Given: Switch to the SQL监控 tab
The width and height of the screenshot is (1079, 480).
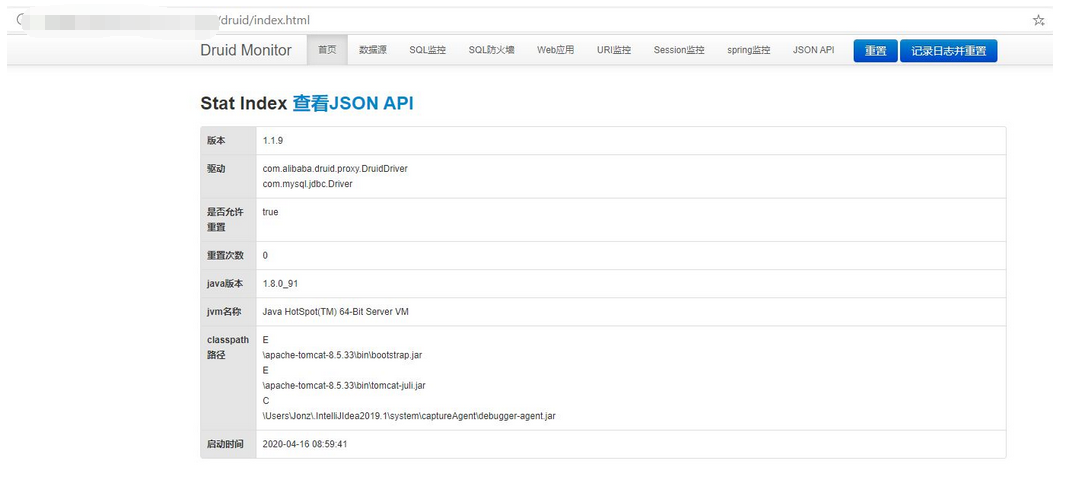Looking at the screenshot, I should click(427, 50).
